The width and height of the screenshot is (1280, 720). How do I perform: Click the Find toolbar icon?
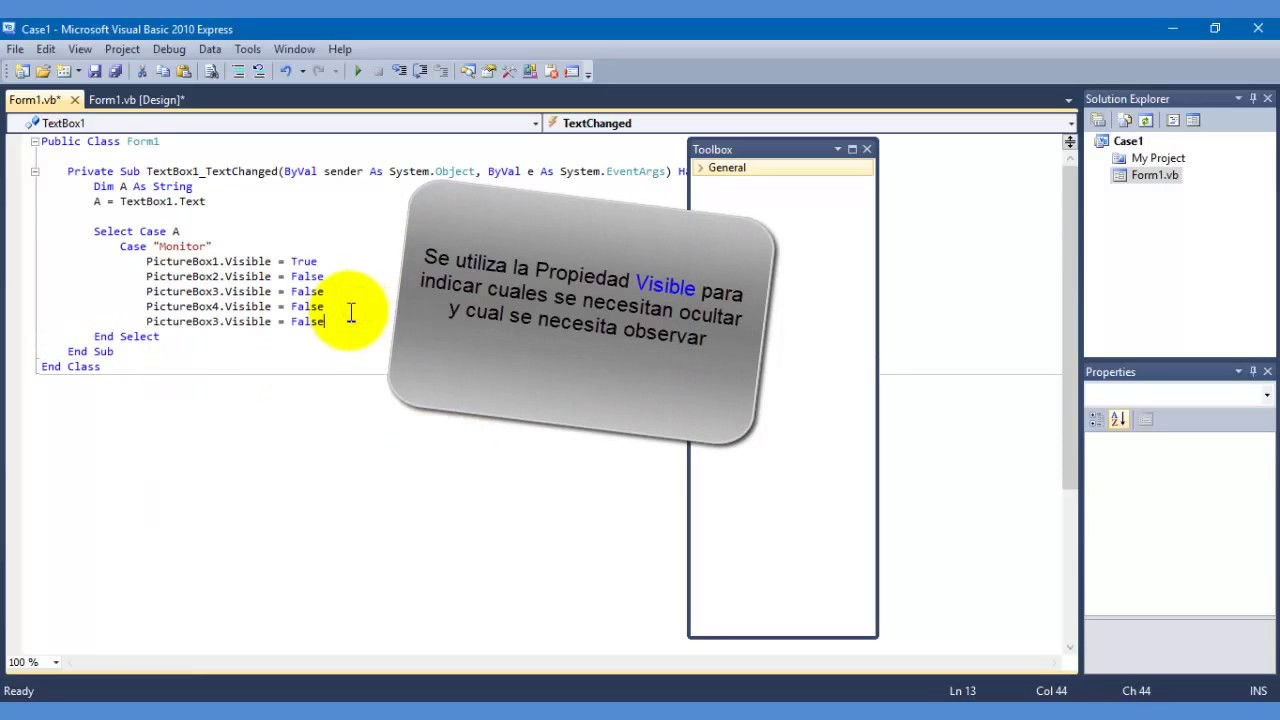[x=212, y=72]
